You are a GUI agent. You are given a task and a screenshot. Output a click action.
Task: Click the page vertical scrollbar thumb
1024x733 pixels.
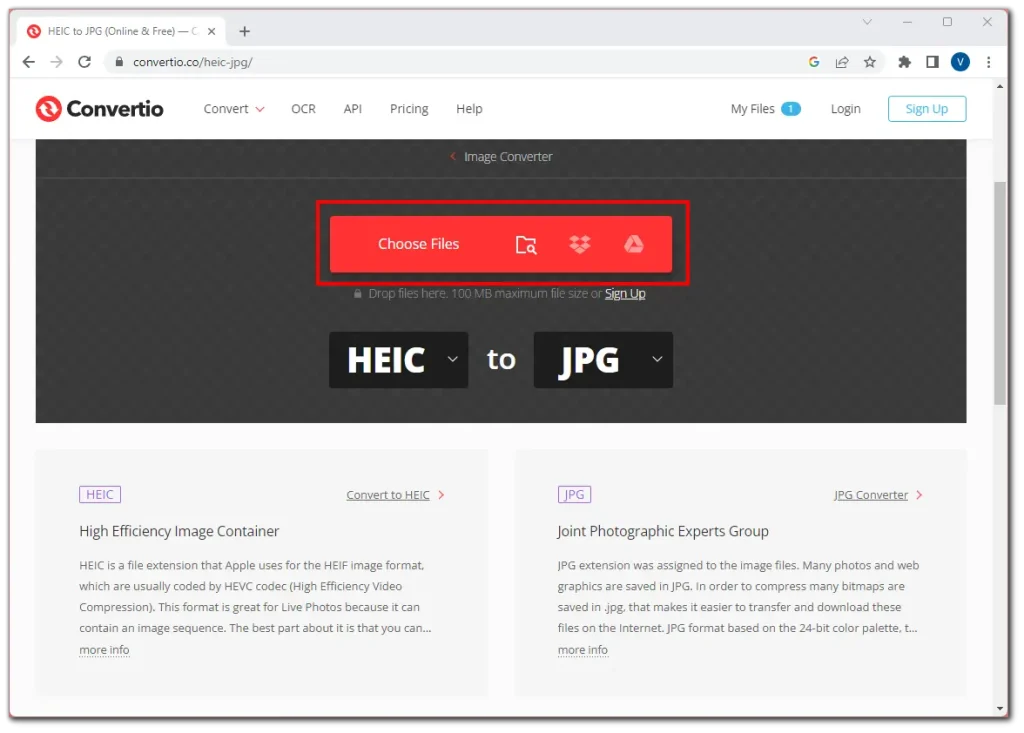(x=1000, y=294)
